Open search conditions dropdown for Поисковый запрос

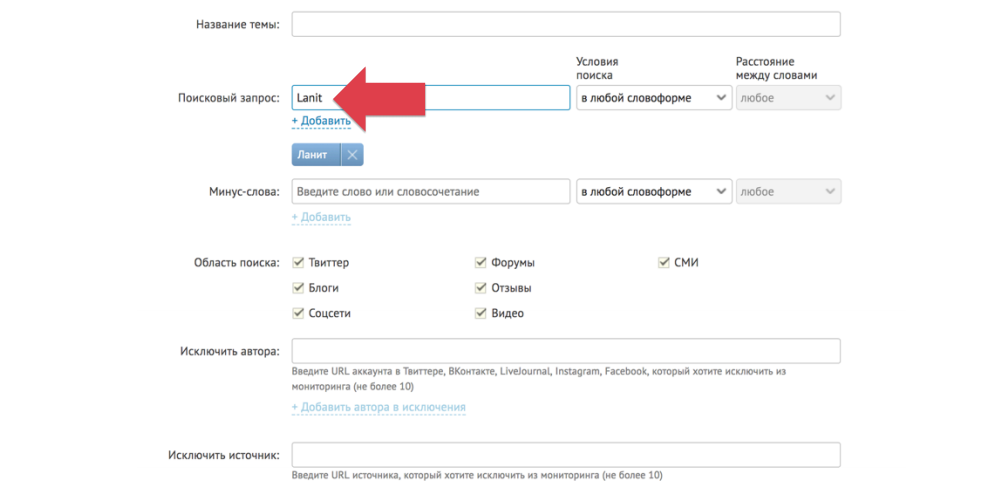pyautogui.click(x=654, y=98)
